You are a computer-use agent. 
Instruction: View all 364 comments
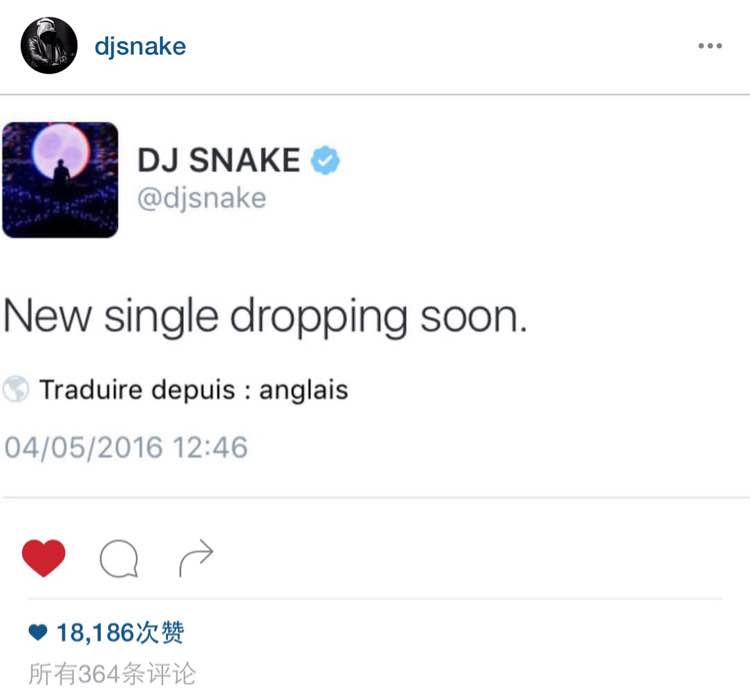pyautogui.click(x=112, y=674)
